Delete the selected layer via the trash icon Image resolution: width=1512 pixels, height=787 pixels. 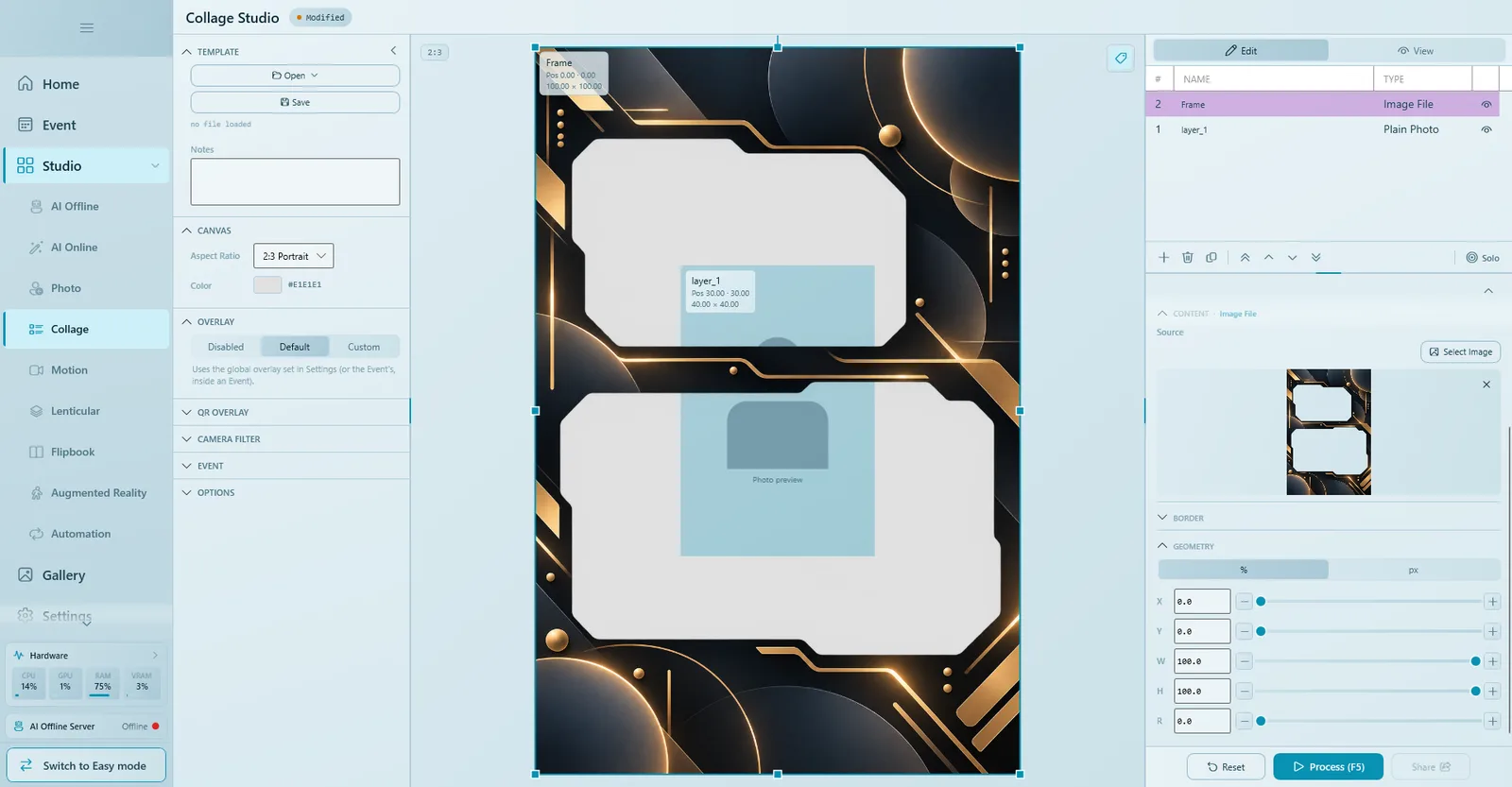[x=1188, y=257]
